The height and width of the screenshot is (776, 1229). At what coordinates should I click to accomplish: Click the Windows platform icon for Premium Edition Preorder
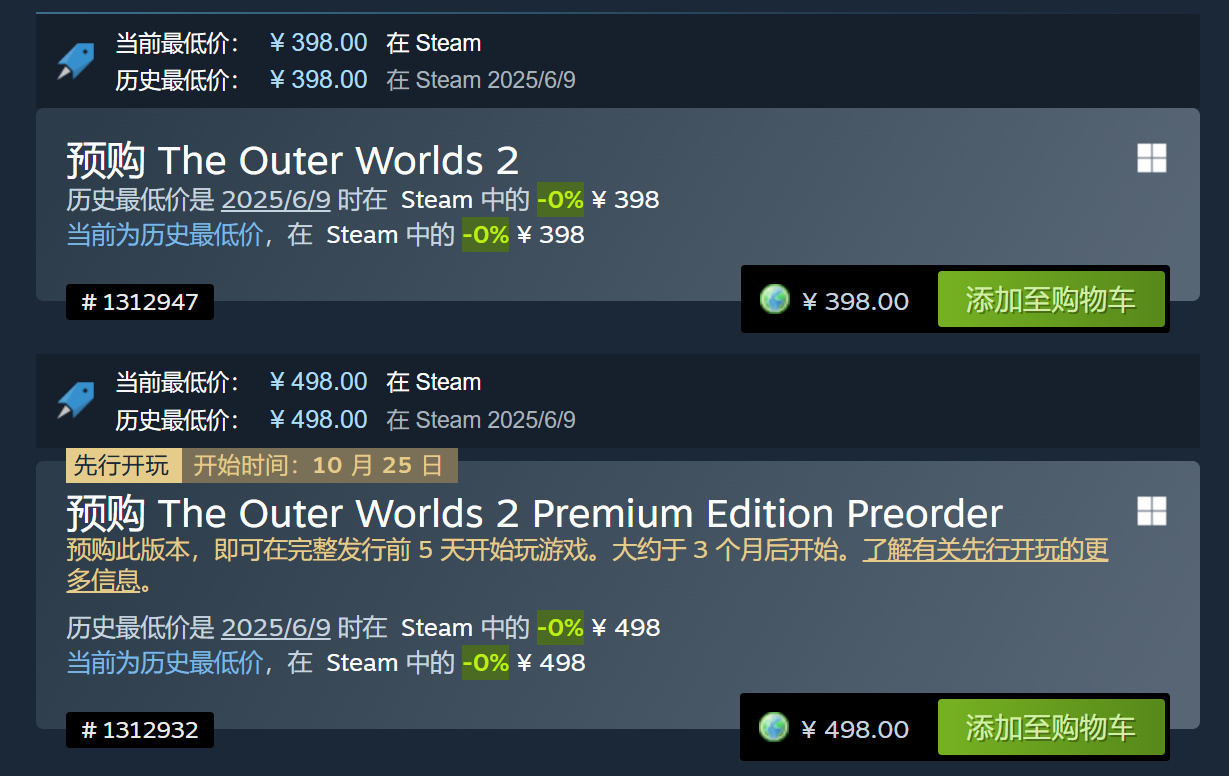click(1151, 511)
